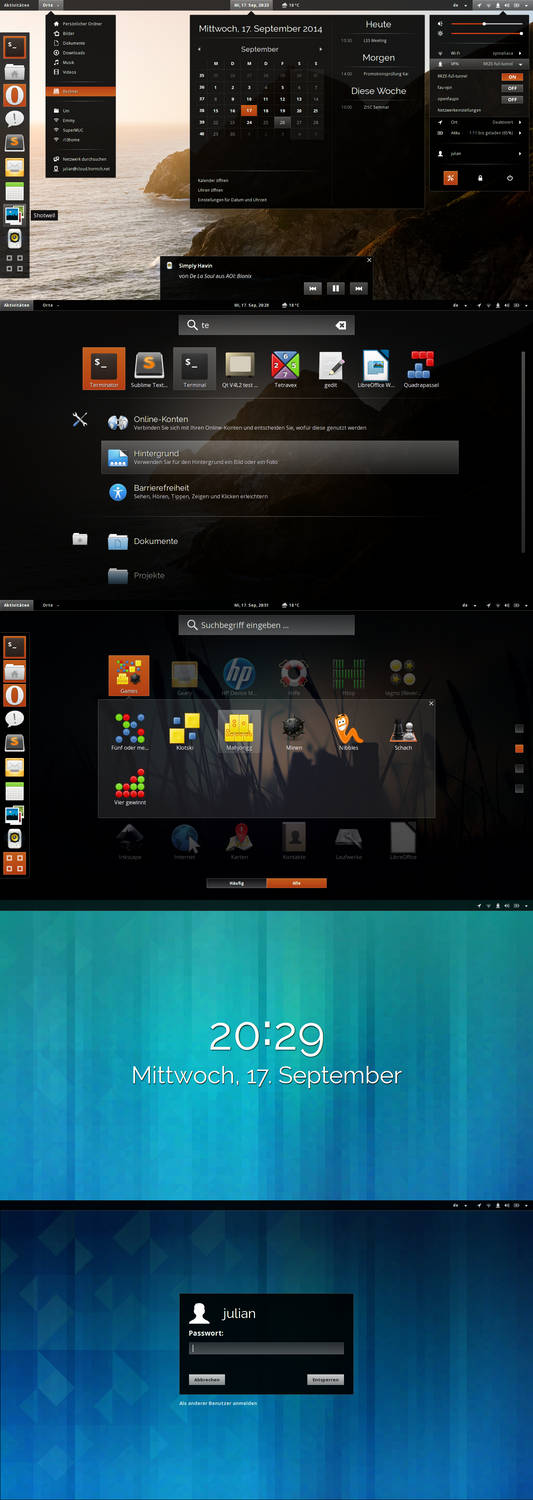This screenshot has height=1500, width=533.
Task: Open Persönlicher Ordner in Orte menu
Action: coord(81,23)
